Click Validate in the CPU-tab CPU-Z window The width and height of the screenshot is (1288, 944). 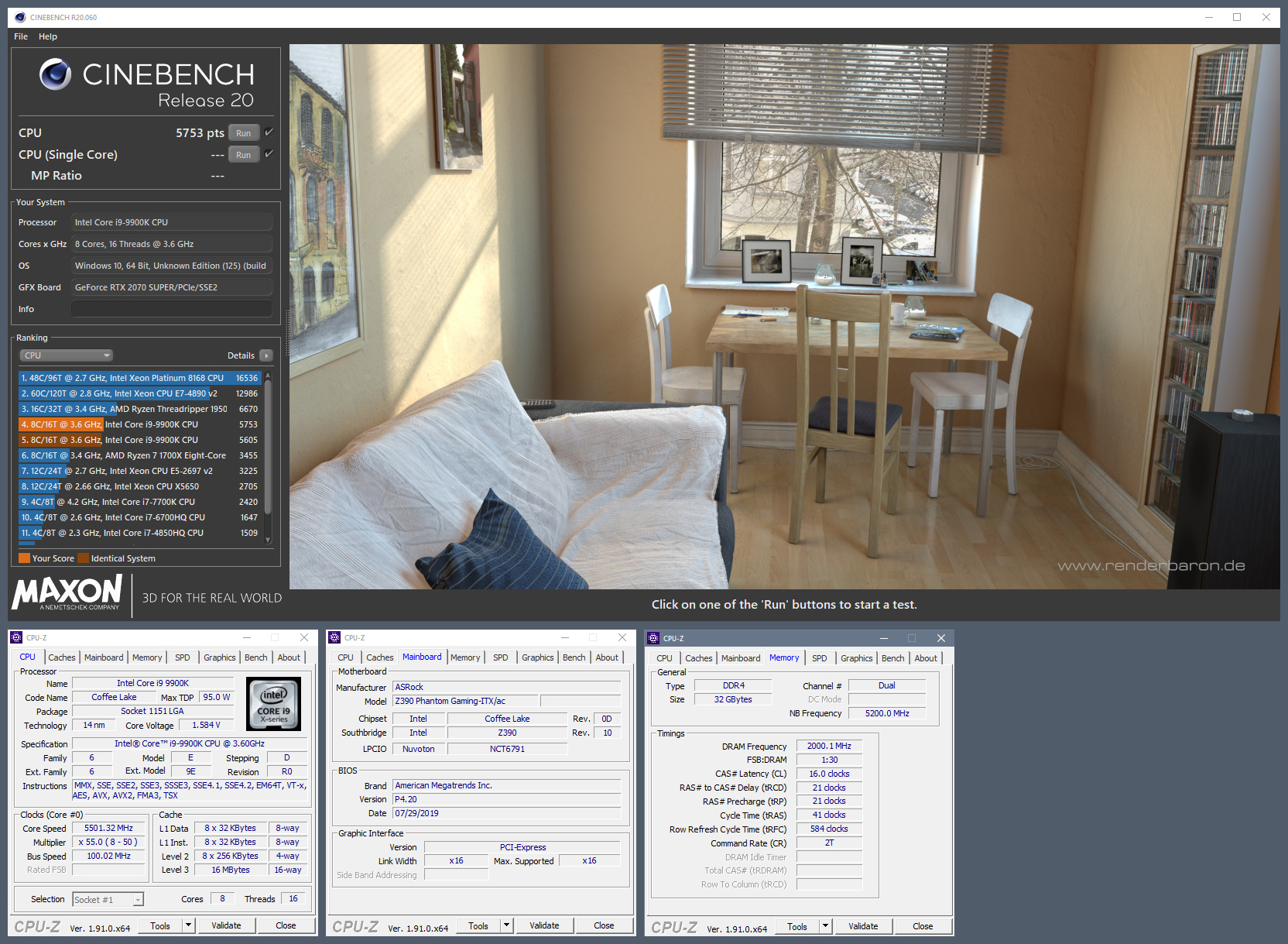(226, 925)
